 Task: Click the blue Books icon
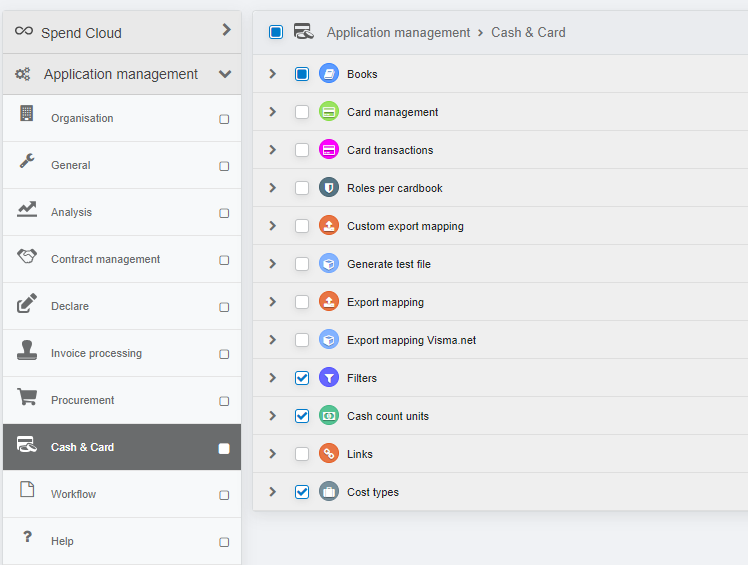[329, 73]
